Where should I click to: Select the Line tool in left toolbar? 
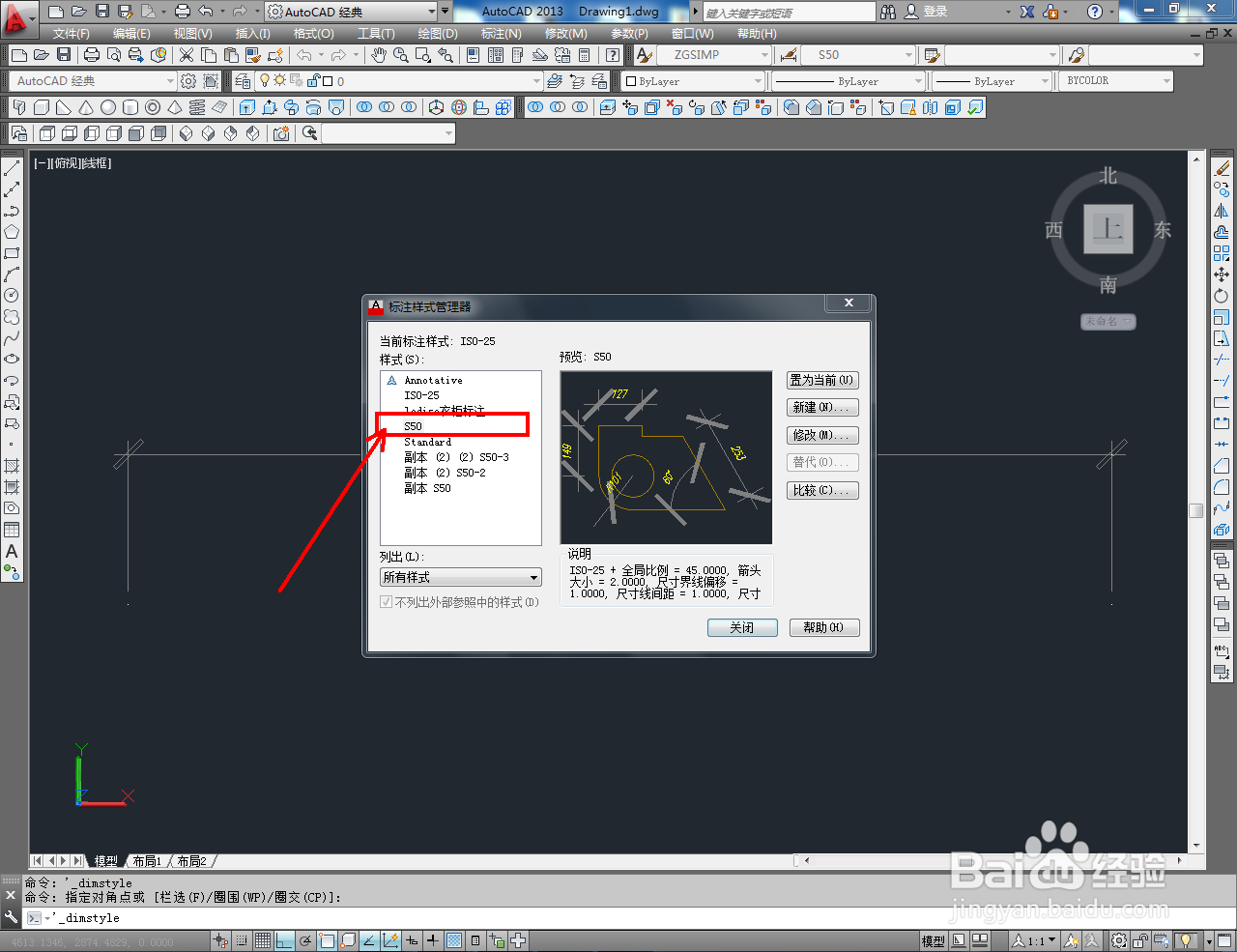click(x=12, y=168)
